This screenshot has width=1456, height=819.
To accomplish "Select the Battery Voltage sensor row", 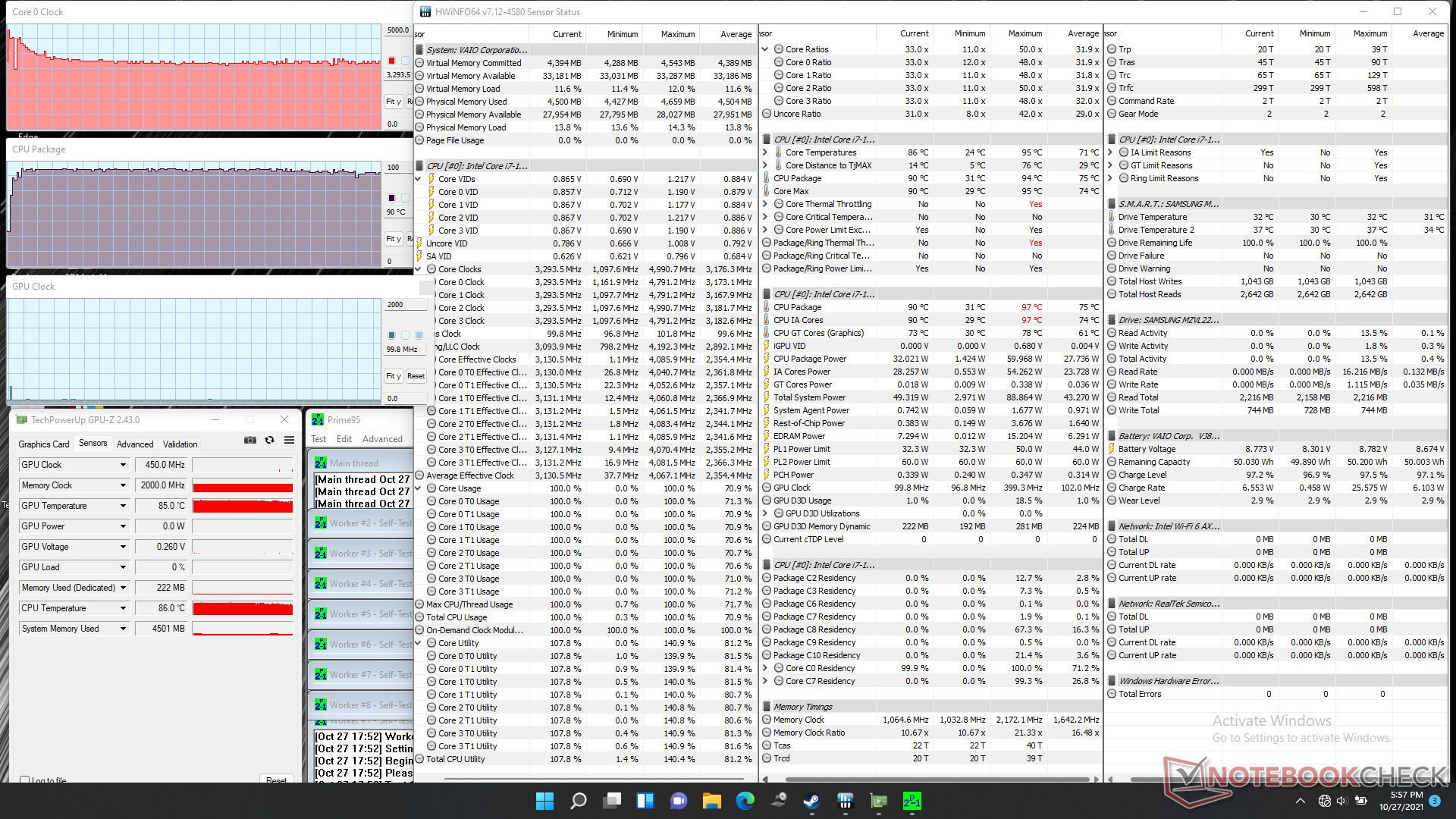I will click(1276, 449).
